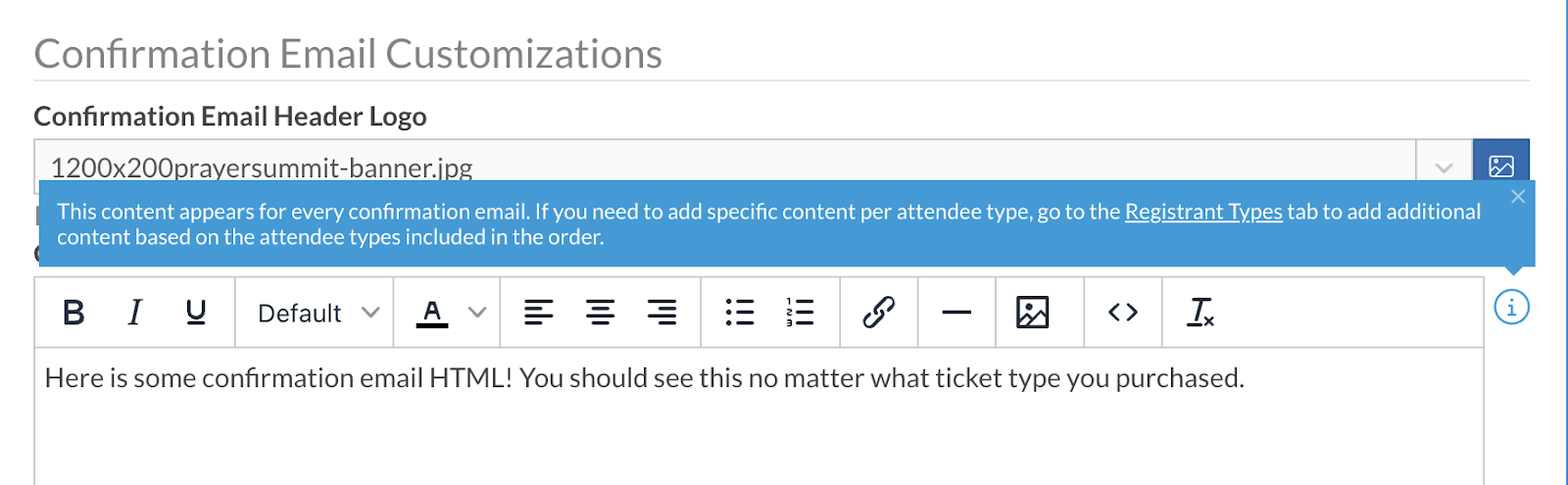
Task: Follow the Registrant Types link
Action: [x=1203, y=212]
